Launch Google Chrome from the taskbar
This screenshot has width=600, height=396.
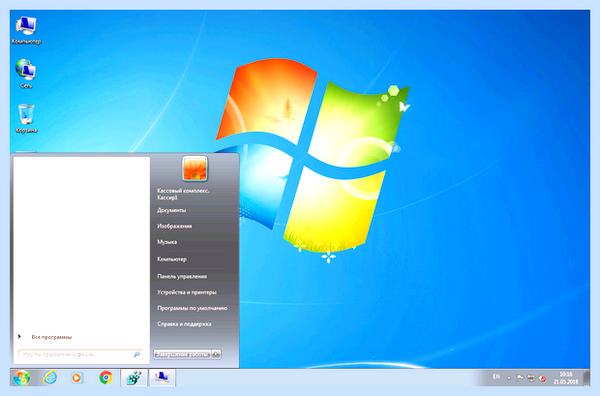106,378
